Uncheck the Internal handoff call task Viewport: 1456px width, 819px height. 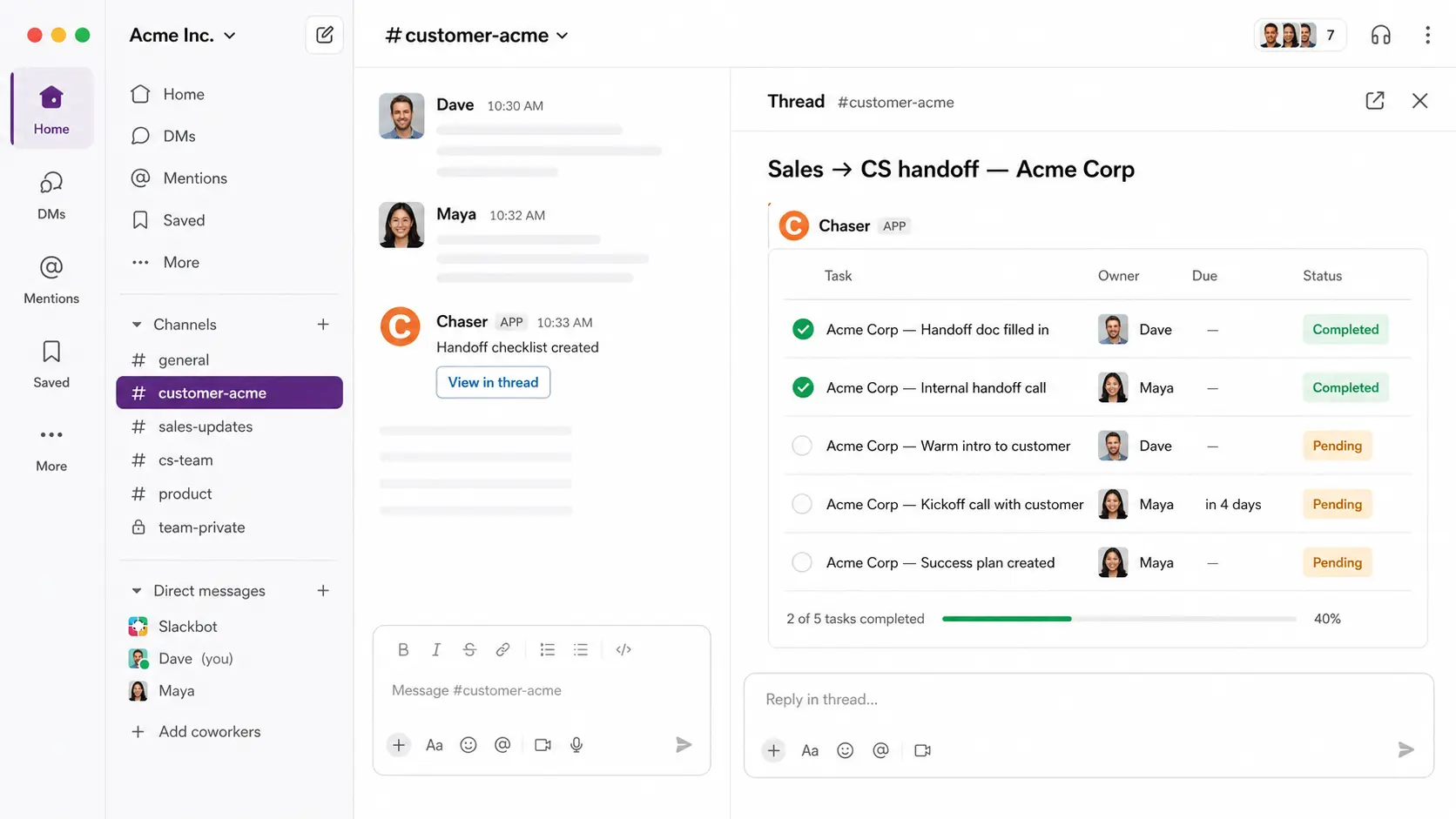point(803,387)
